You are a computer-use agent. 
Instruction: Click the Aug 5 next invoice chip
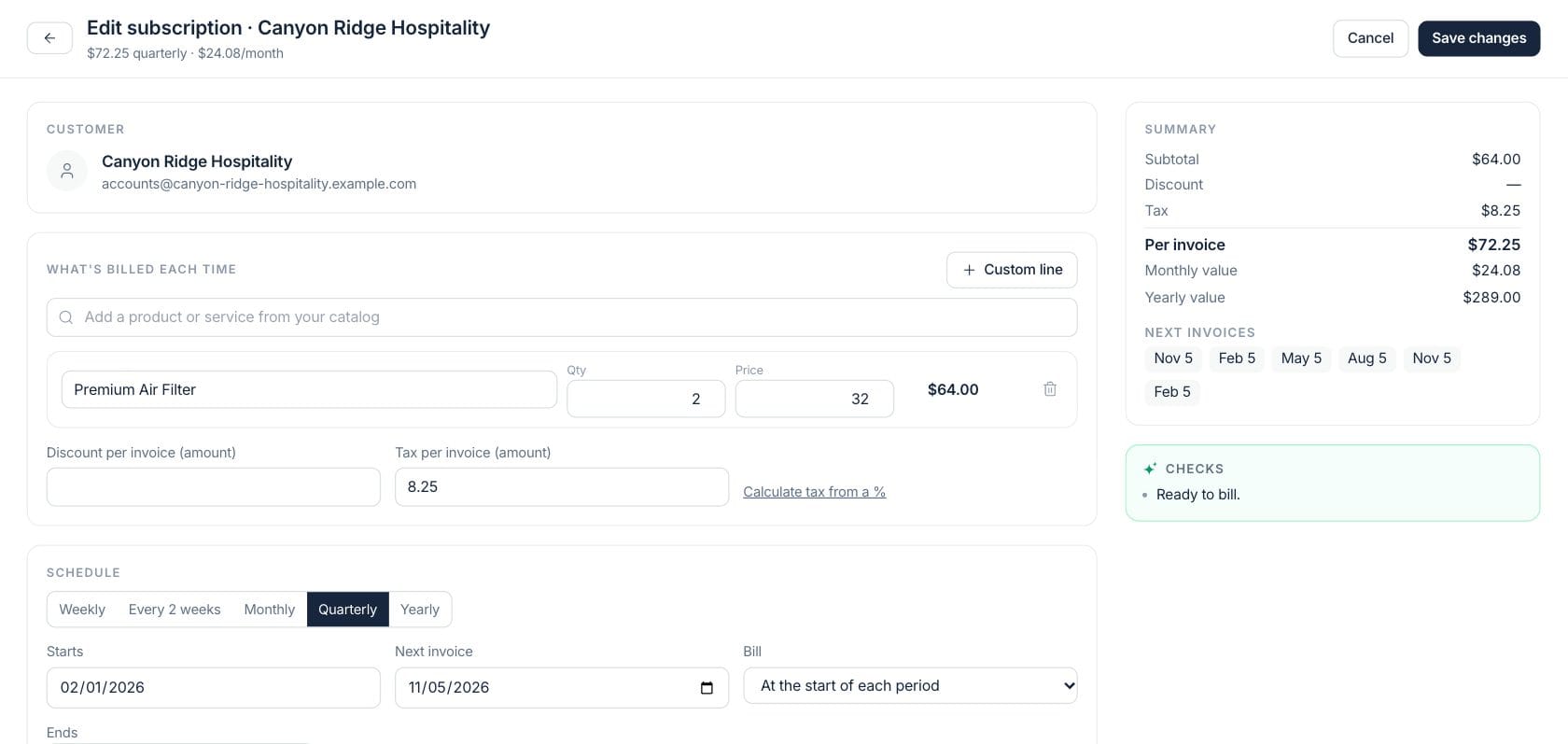pos(1366,358)
